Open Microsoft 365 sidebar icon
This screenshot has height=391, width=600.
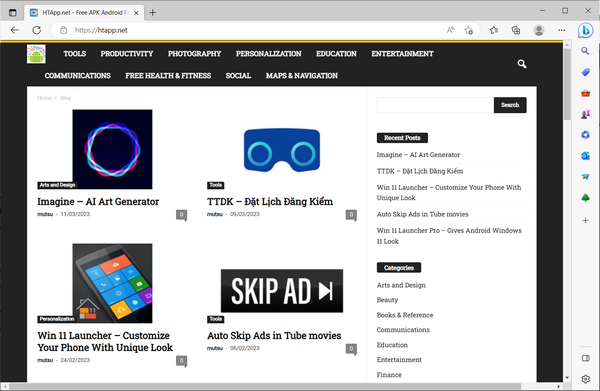click(585, 135)
